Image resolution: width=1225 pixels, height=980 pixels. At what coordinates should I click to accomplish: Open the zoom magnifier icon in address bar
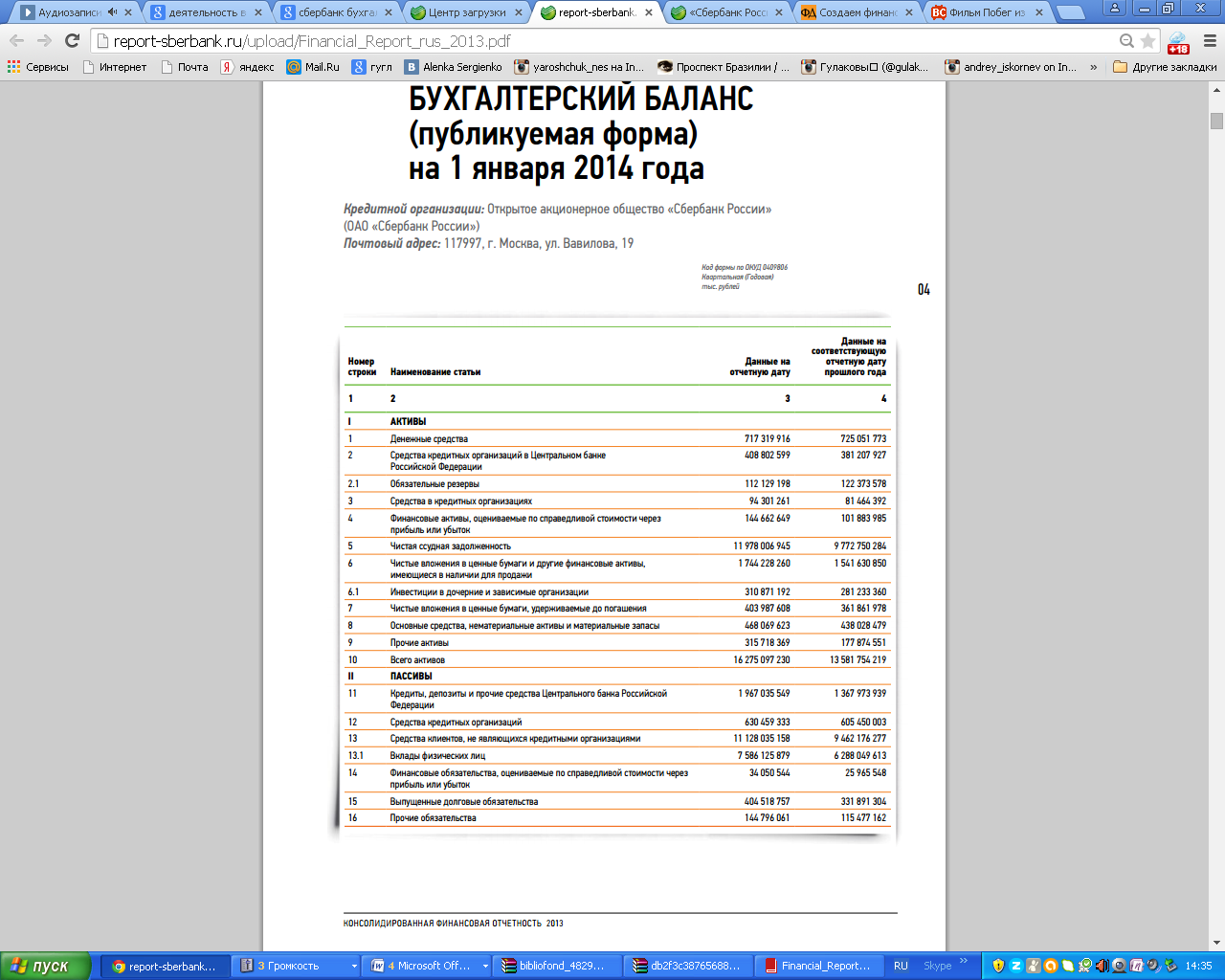[1126, 41]
